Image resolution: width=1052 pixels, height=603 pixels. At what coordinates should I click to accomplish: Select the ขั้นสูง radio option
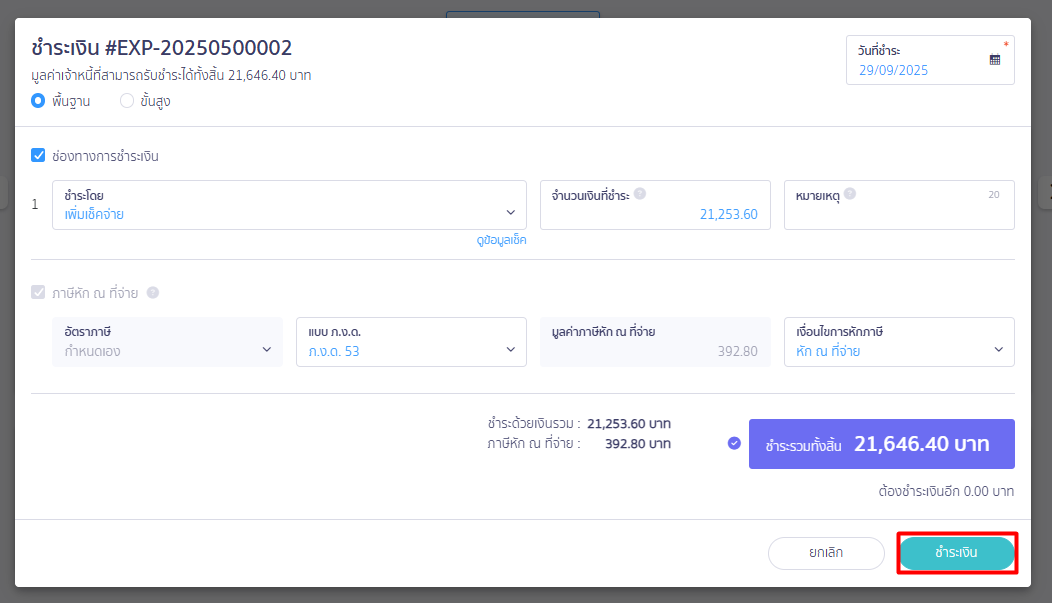[x=127, y=100]
